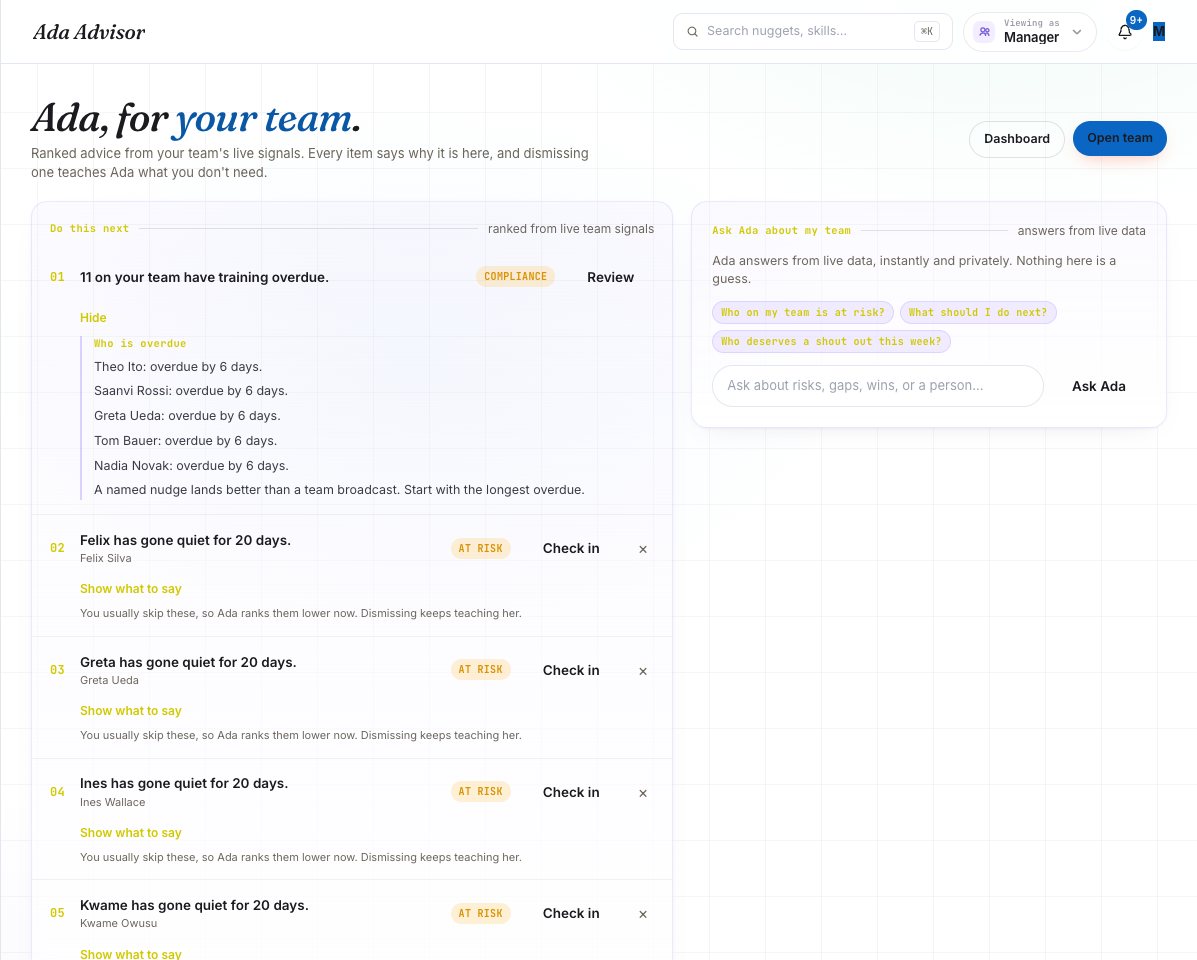
Task: Click the AT RISK tag for Felix
Action: 480,548
